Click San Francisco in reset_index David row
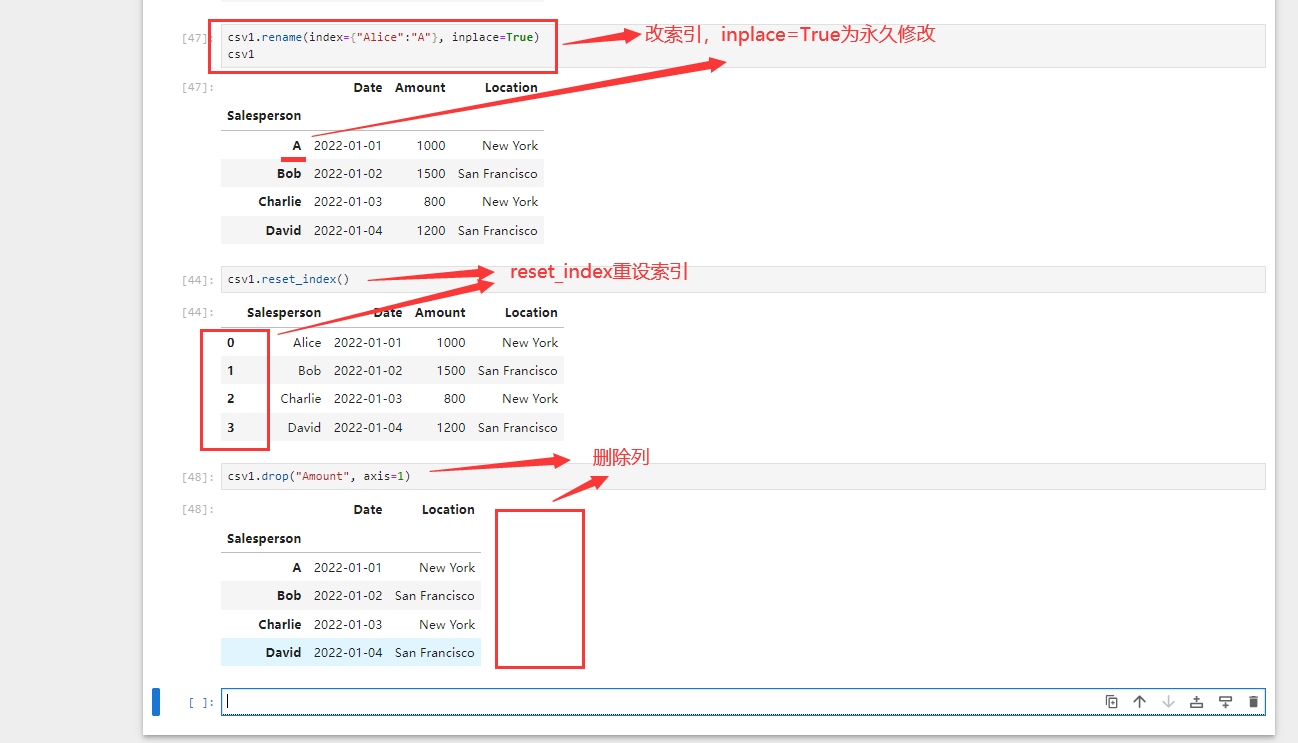The width and height of the screenshot is (1298, 743). pos(518,427)
